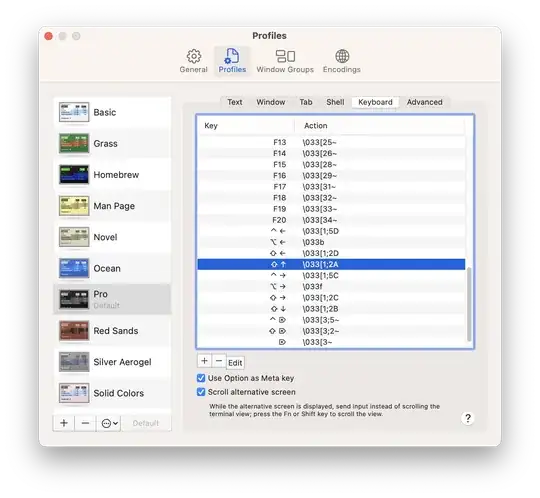Click the Edit key binding button

click(235, 363)
